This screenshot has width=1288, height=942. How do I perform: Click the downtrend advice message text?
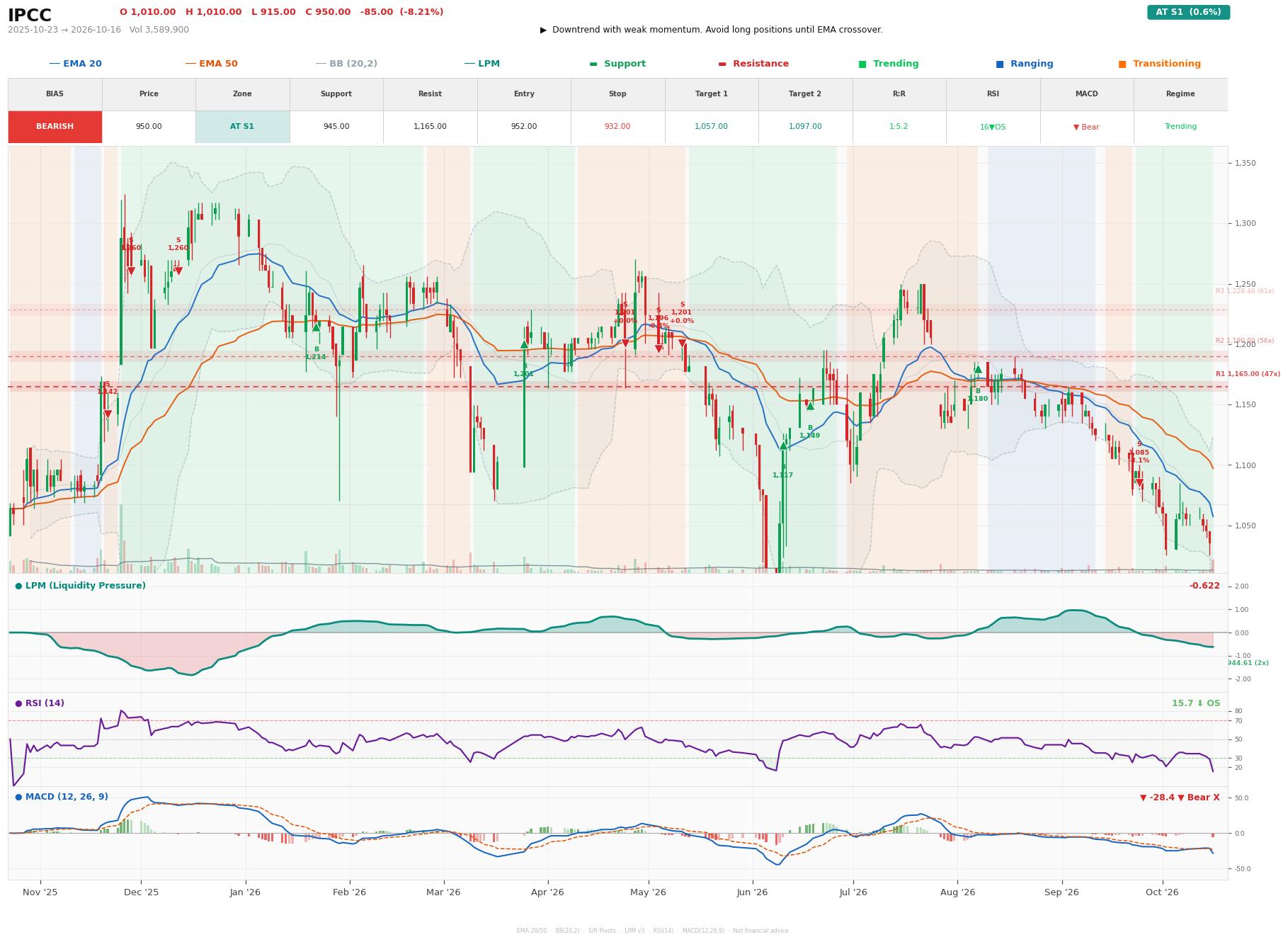click(x=711, y=30)
